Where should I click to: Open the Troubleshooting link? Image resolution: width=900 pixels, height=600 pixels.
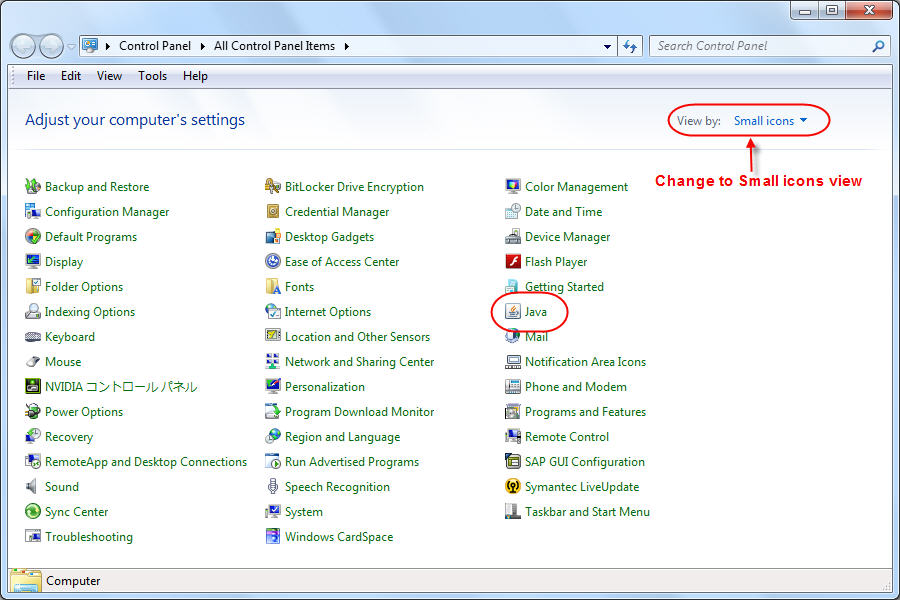click(x=88, y=537)
